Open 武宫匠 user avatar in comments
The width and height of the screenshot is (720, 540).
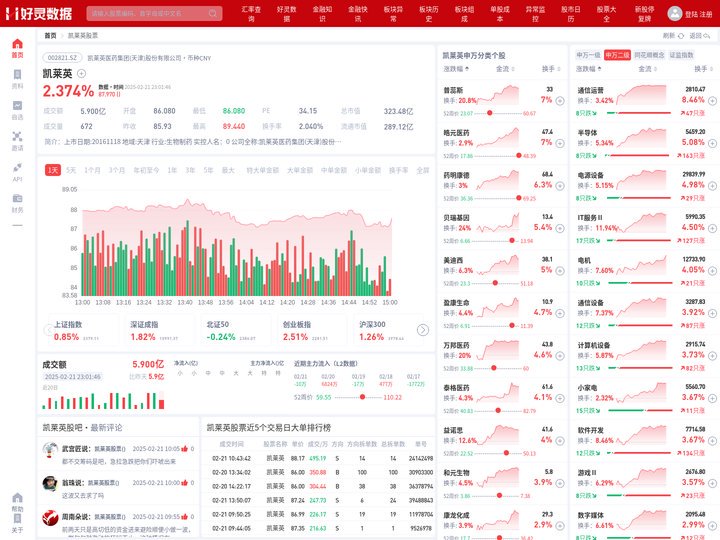pyautogui.click(x=50, y=450)
